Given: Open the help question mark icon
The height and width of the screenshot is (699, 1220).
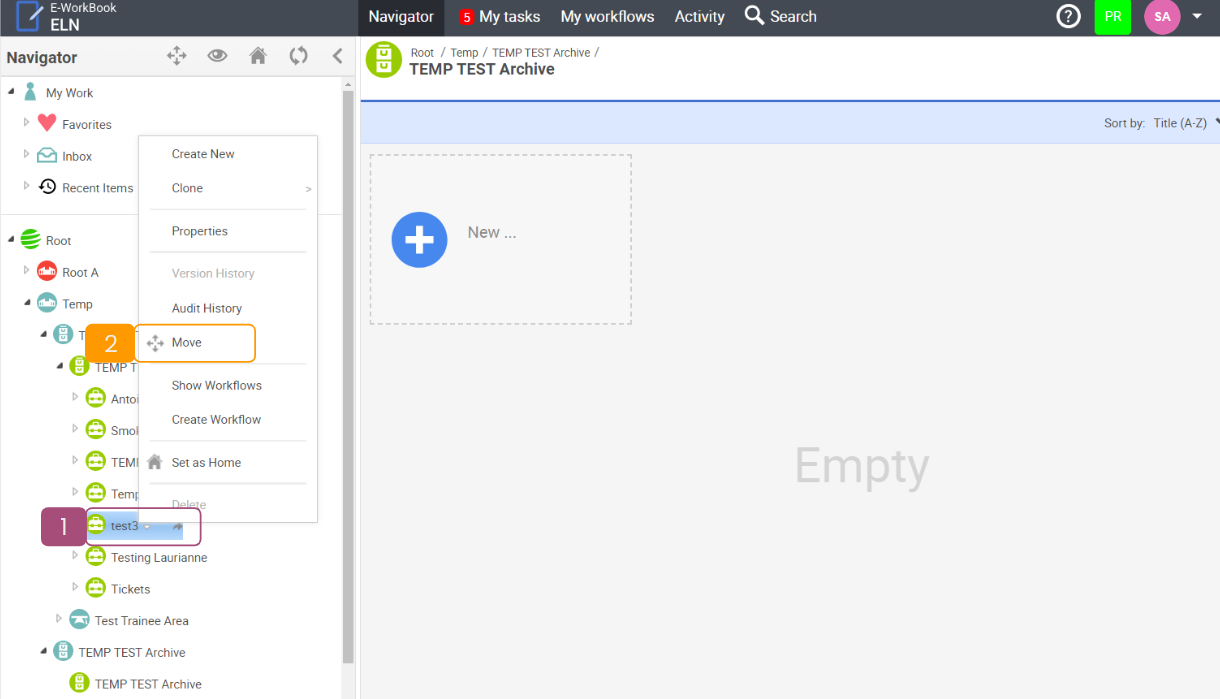Looking at the screenshot, I should pyautogui.click(x=1068, y=17).
